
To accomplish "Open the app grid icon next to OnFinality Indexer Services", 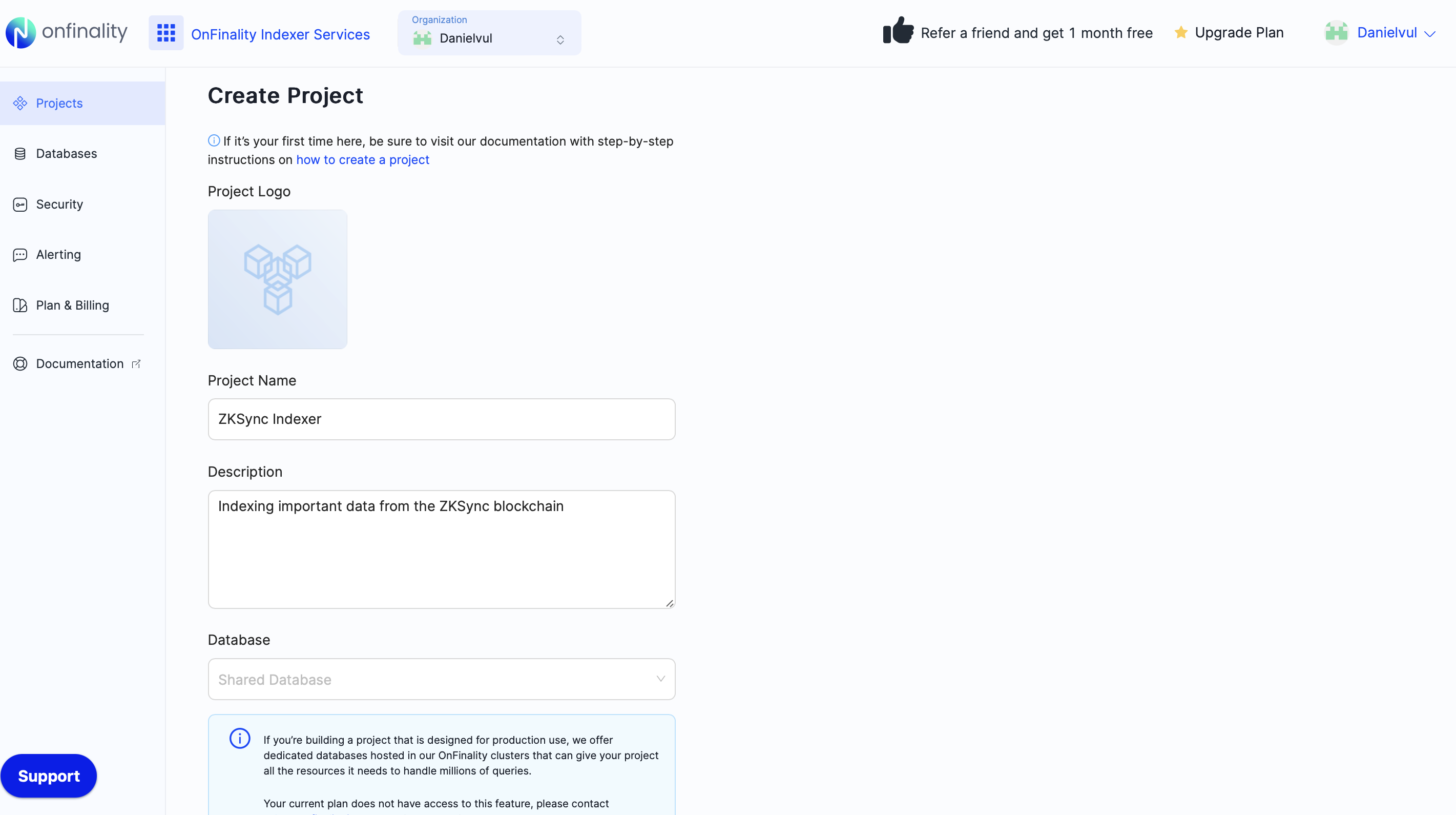I will (165, 33).
